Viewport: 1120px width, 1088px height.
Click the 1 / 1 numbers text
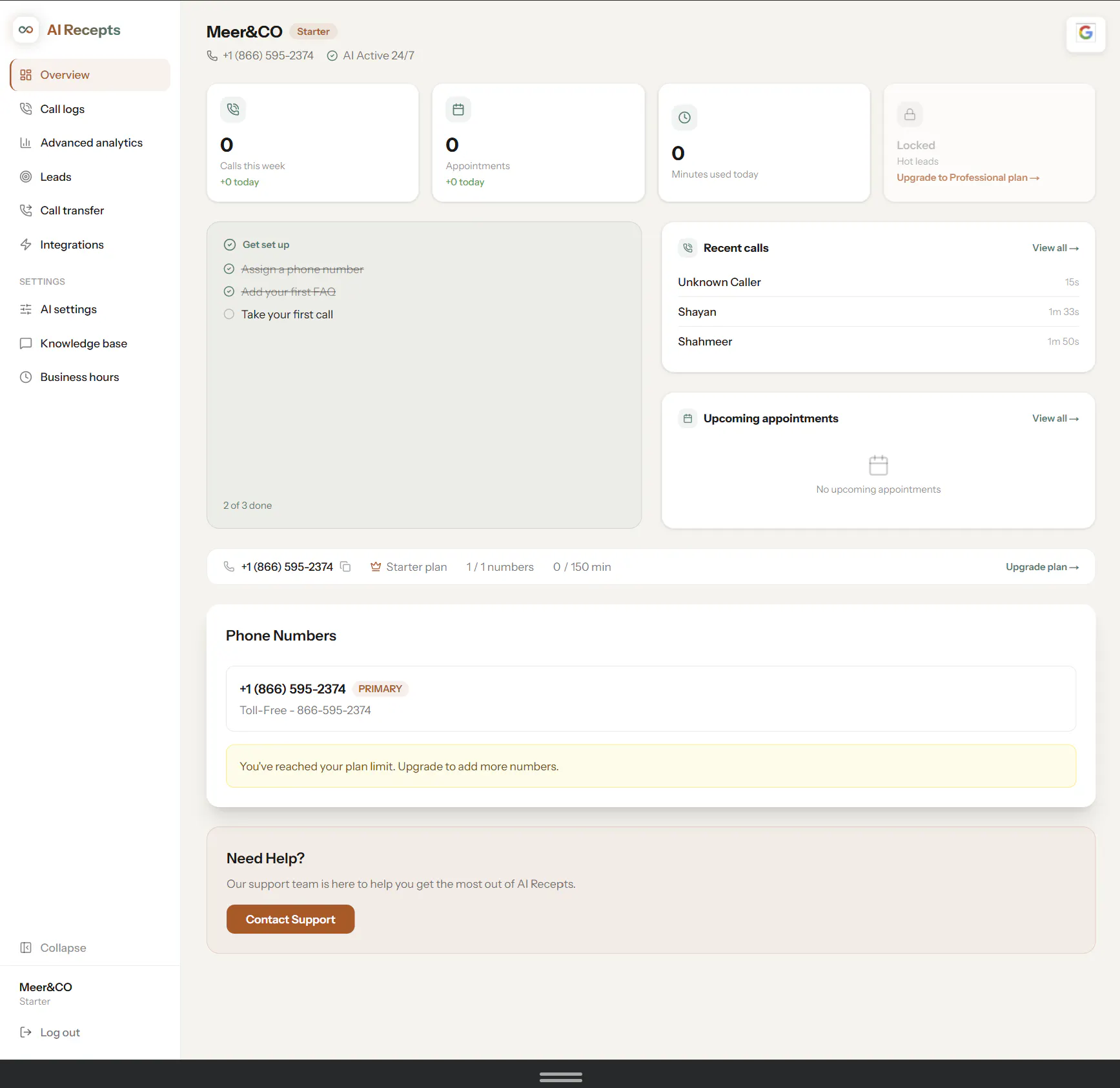(x=500, y=567)
